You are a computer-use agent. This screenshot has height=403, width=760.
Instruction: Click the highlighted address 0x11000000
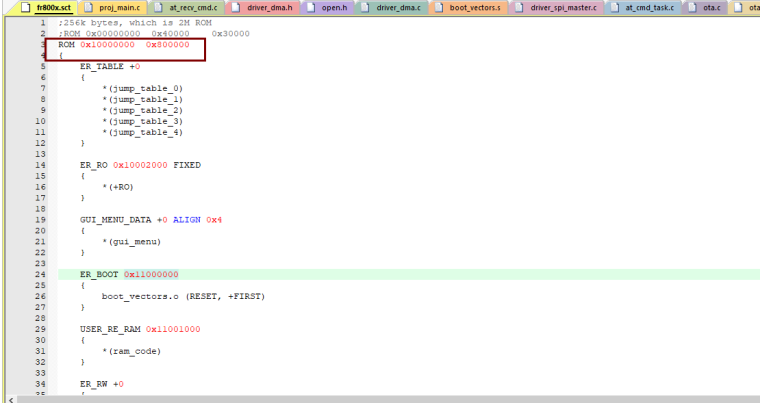pos(151,274)
